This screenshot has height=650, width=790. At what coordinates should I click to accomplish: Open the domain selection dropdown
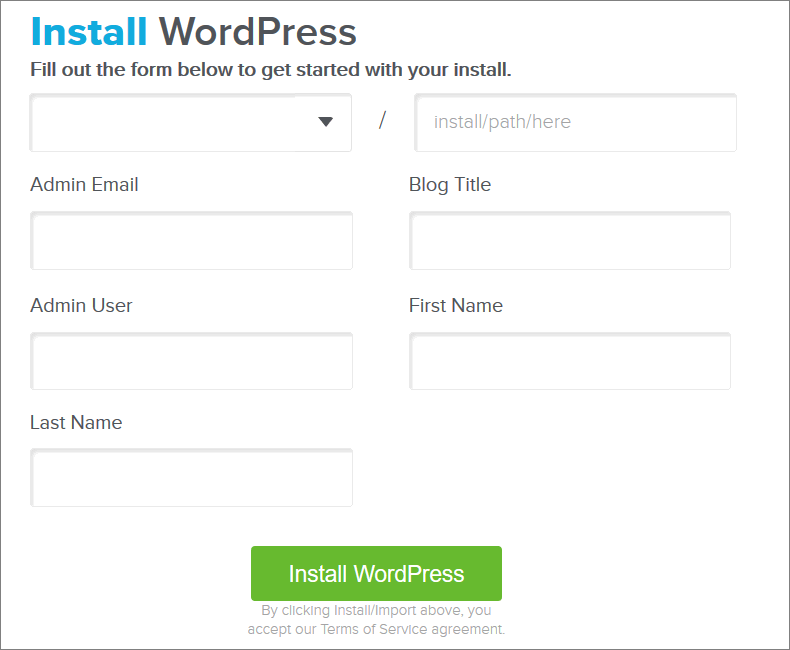coord(190,122)
